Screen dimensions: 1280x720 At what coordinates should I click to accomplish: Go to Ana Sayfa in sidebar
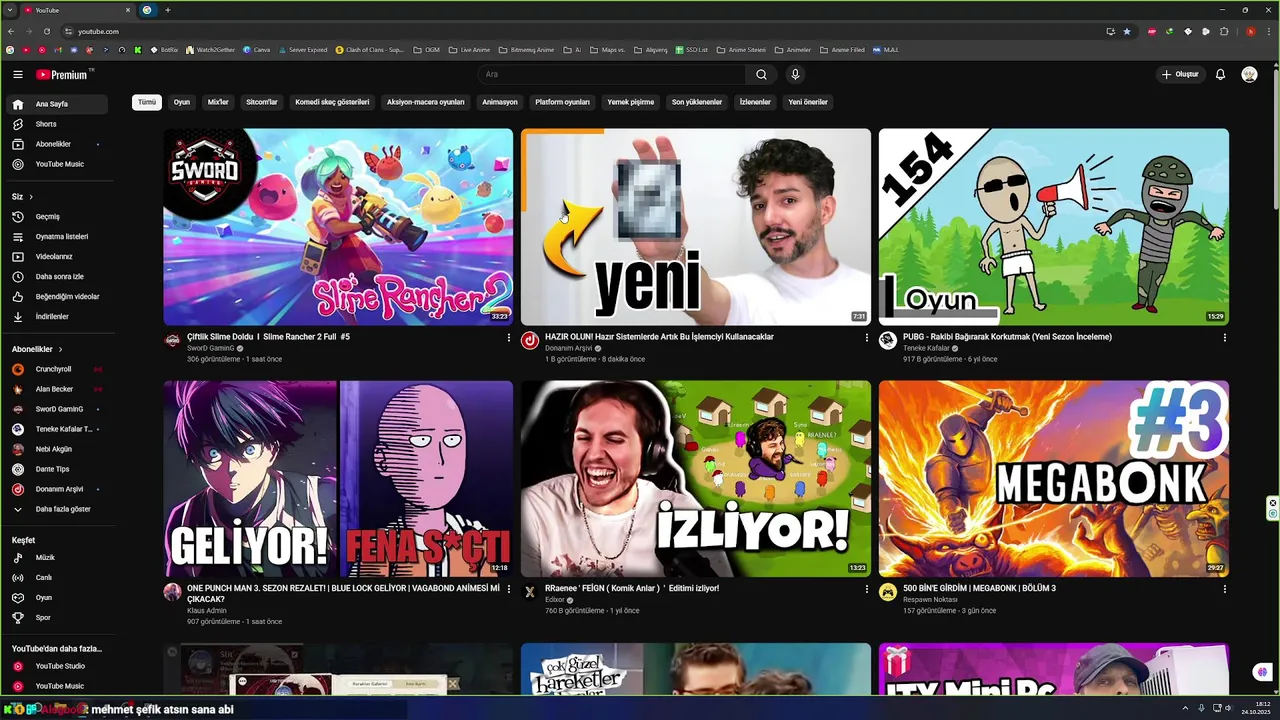tap(60, 104)
